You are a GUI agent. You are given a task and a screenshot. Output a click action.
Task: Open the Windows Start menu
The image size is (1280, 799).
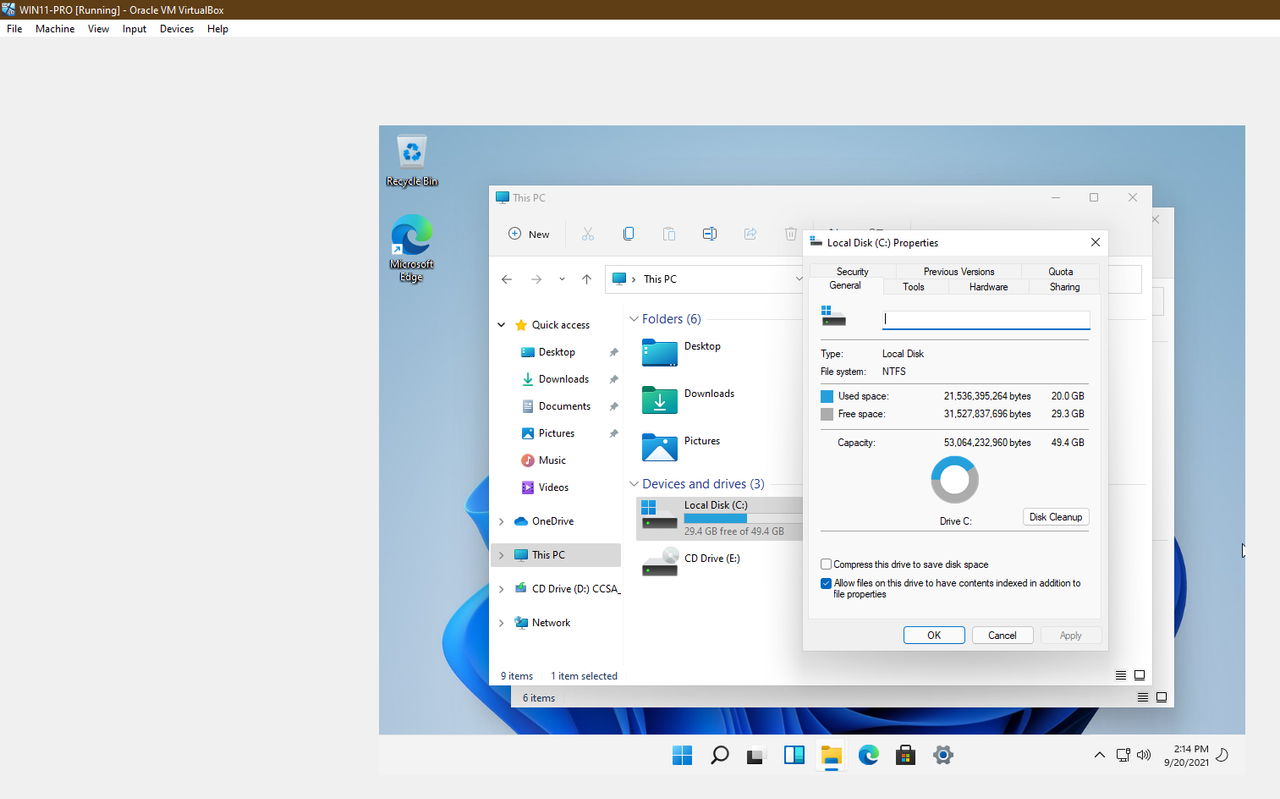(682, 755)
